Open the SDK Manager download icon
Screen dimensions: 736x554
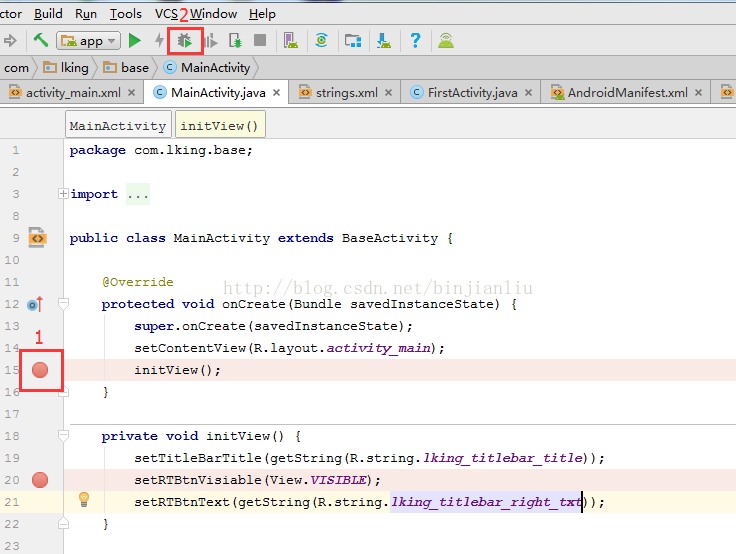click(x=384, y=41)
